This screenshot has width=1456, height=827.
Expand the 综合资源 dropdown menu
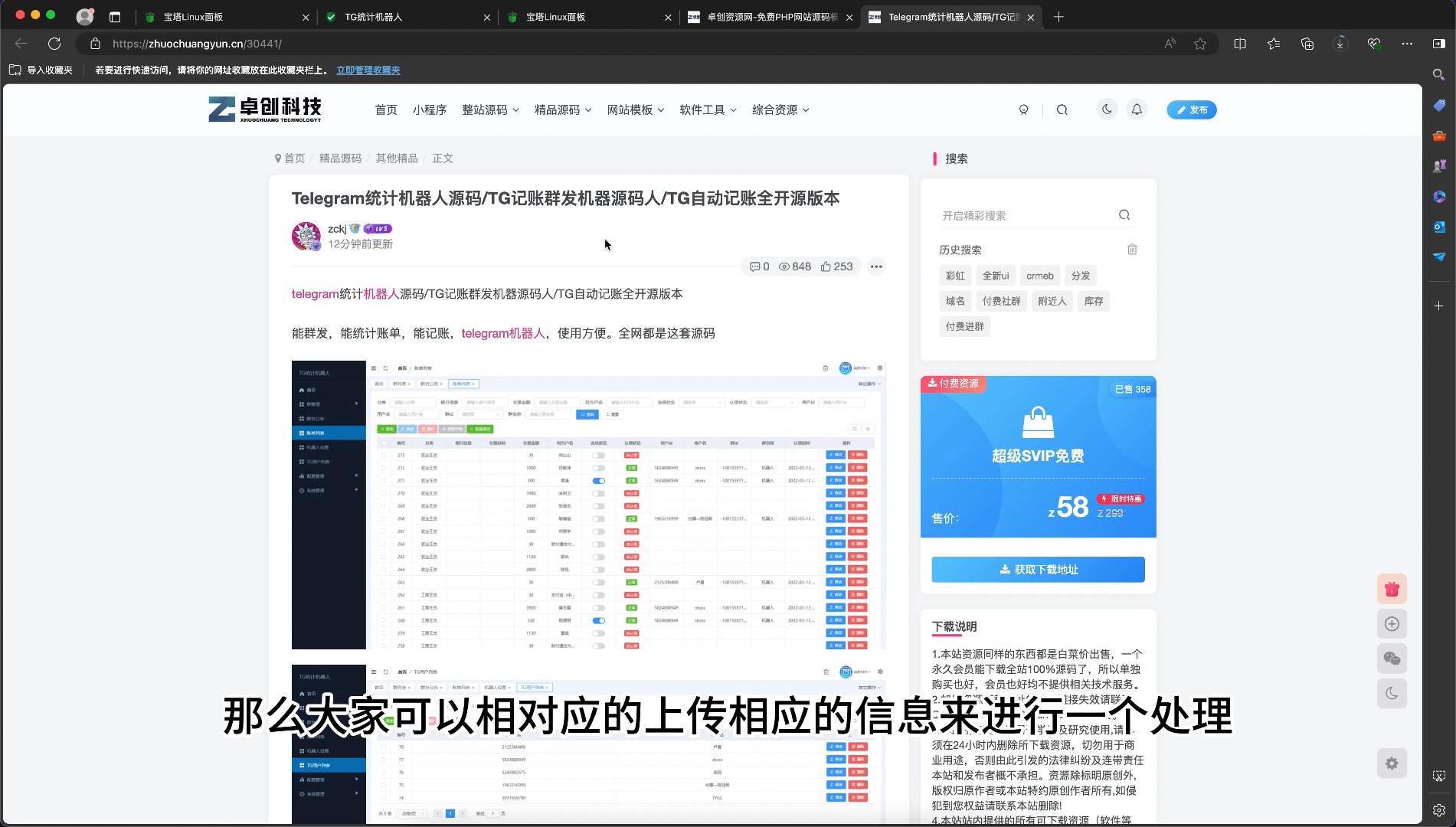point(780,110)
